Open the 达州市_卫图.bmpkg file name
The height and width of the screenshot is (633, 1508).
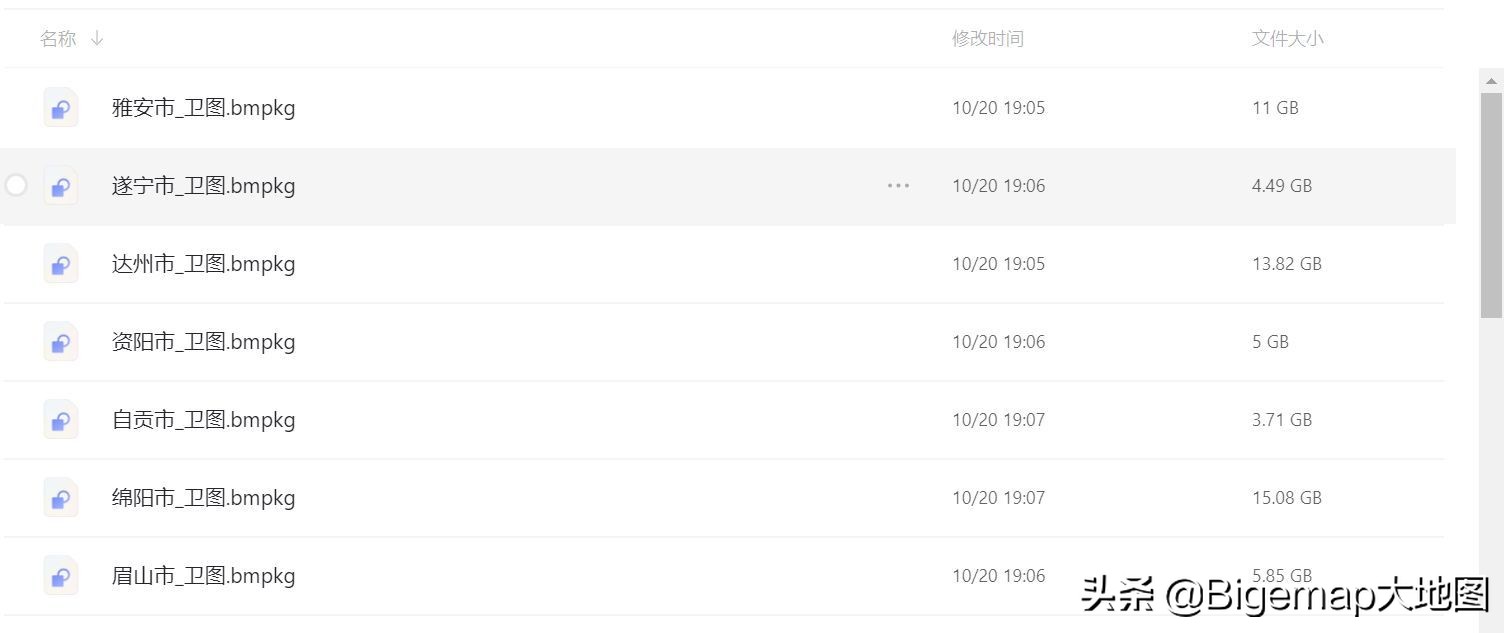click(203, 264)
